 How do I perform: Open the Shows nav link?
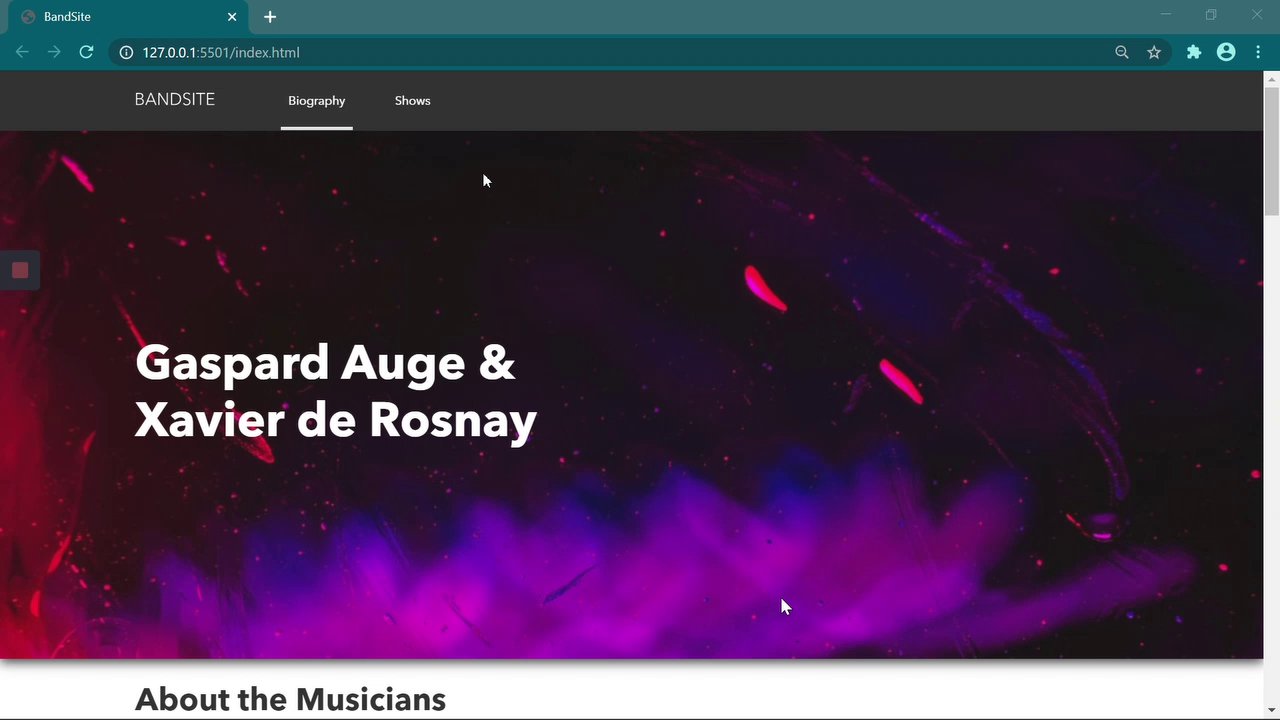(x=412, y=100)
